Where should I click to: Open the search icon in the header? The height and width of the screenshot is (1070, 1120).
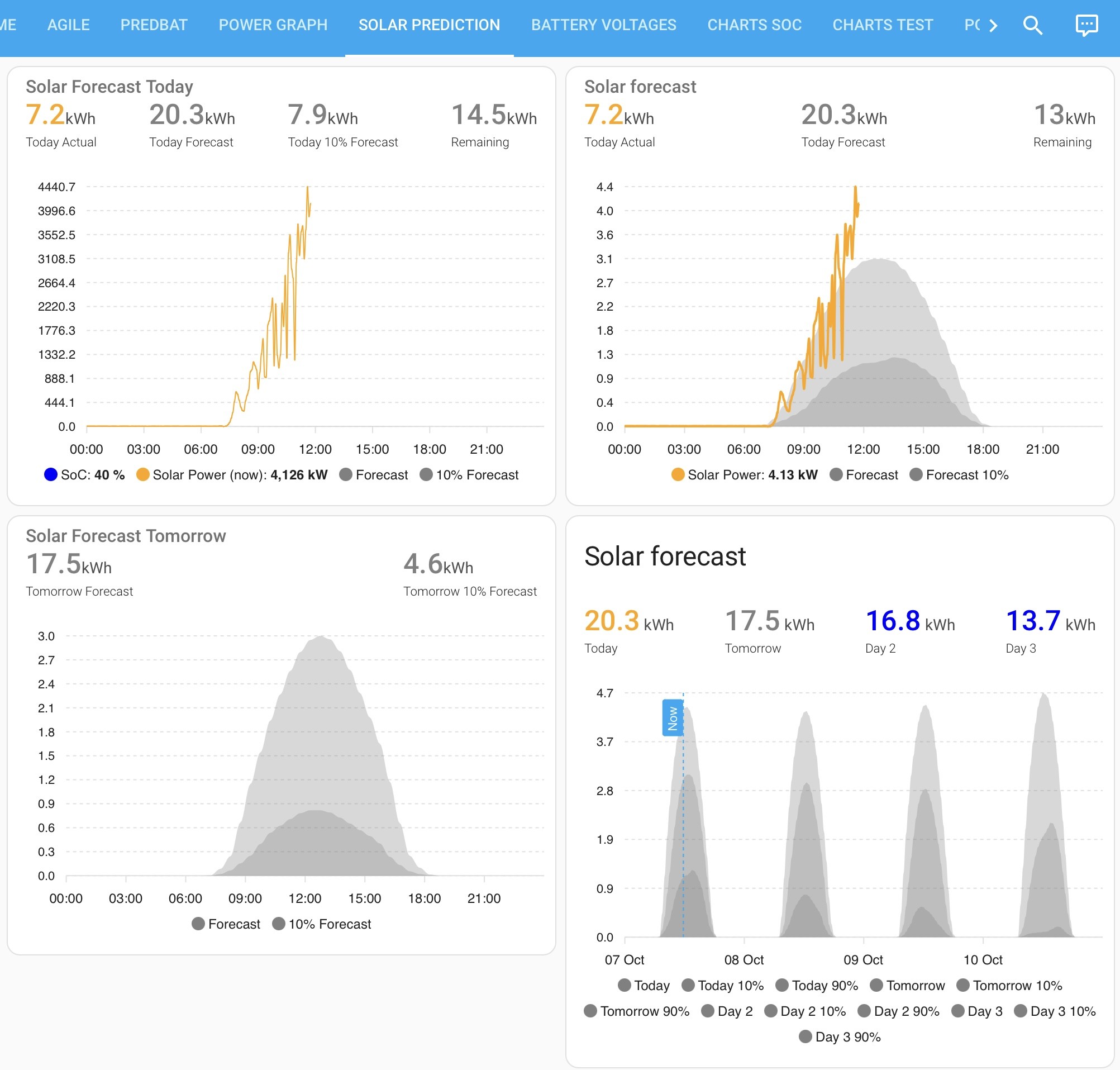[x=1032, y=25]
